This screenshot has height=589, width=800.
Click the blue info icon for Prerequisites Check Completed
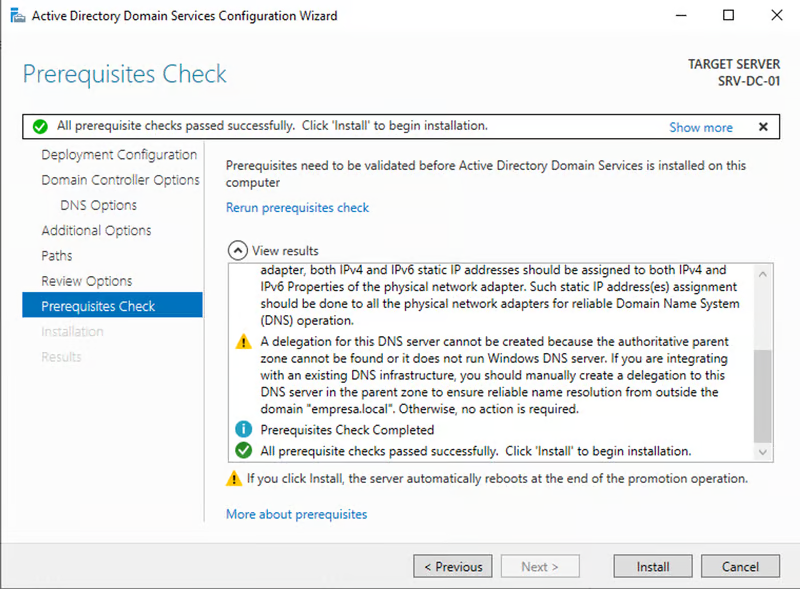pos(242,430)
